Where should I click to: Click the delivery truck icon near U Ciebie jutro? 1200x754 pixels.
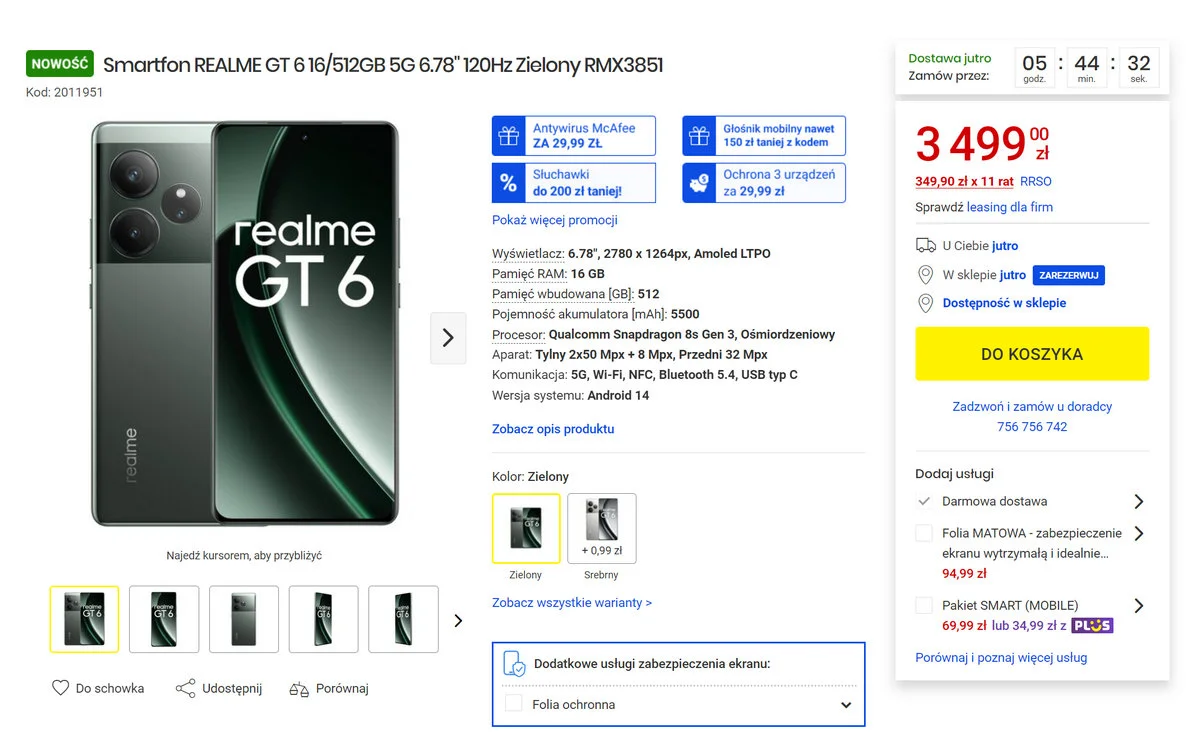(924, 244)
